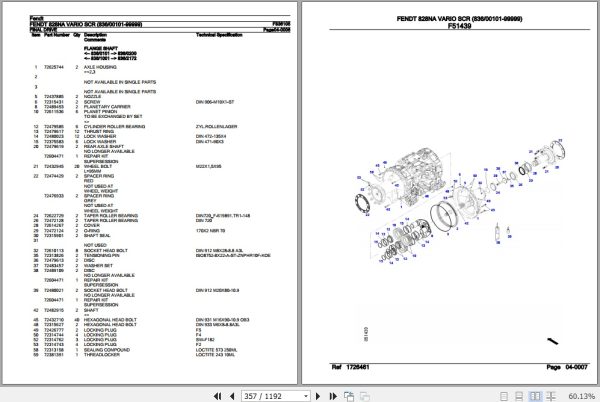Click the right page FENDT 828NA VARIO SCR heading

459,18
